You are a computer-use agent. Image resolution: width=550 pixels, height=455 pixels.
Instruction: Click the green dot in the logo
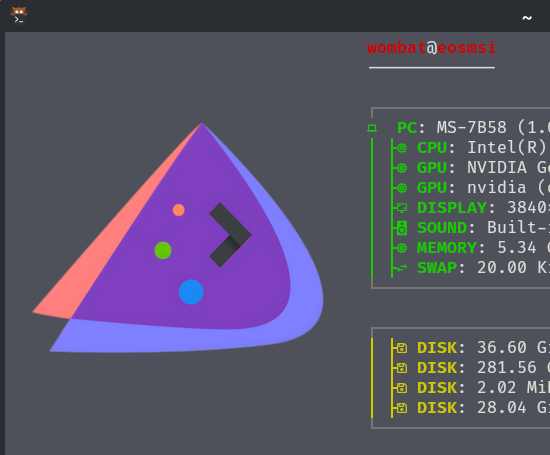coord(163,250)
